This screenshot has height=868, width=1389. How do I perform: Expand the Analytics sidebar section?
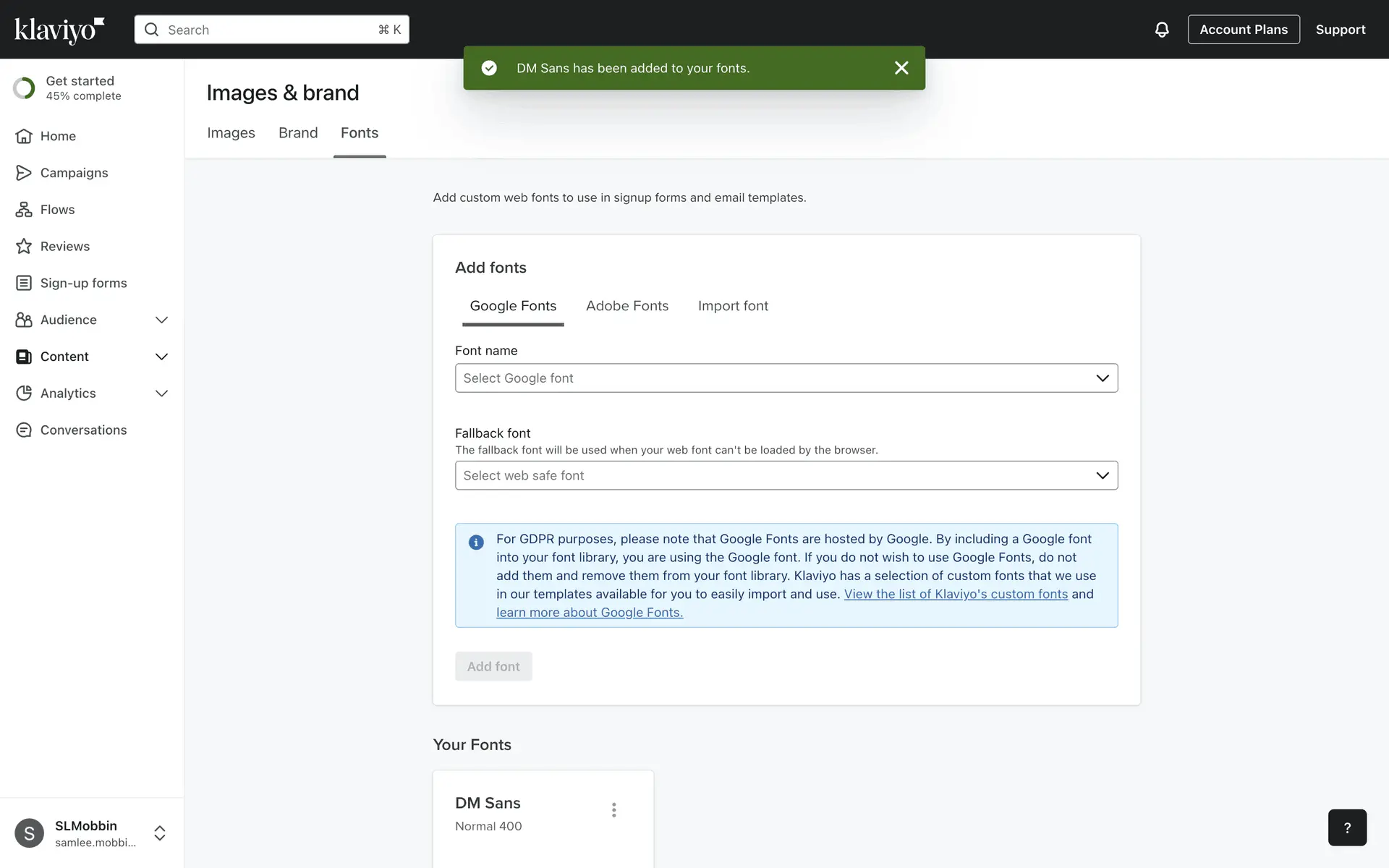[x=161, y=393]
